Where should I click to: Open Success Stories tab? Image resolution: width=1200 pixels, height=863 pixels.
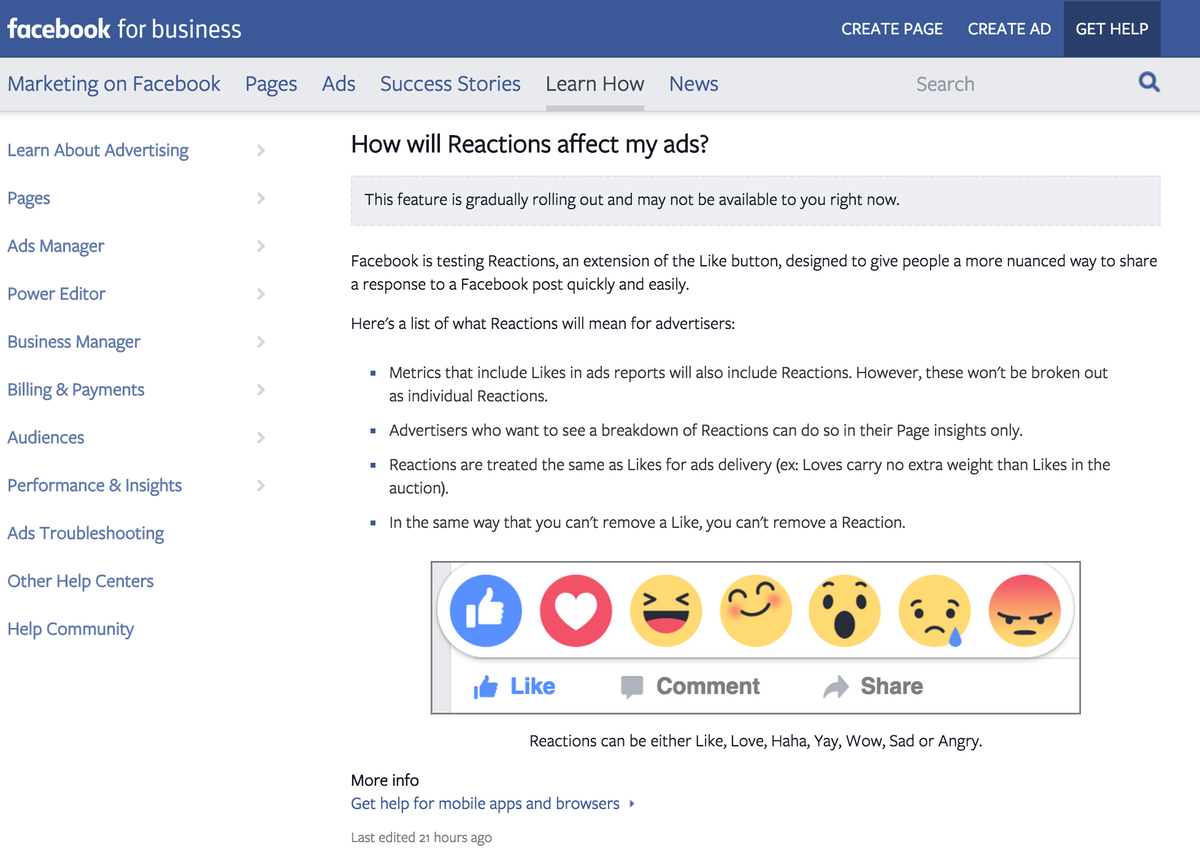pos(450,84)
